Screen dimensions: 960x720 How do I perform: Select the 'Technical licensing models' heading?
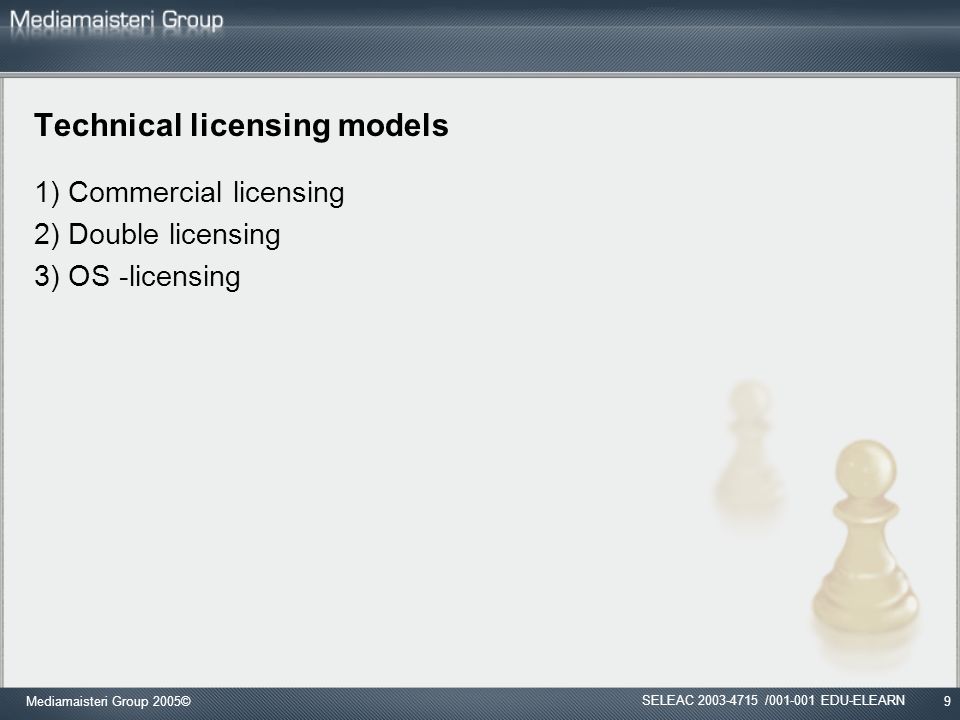click(241, 126)
